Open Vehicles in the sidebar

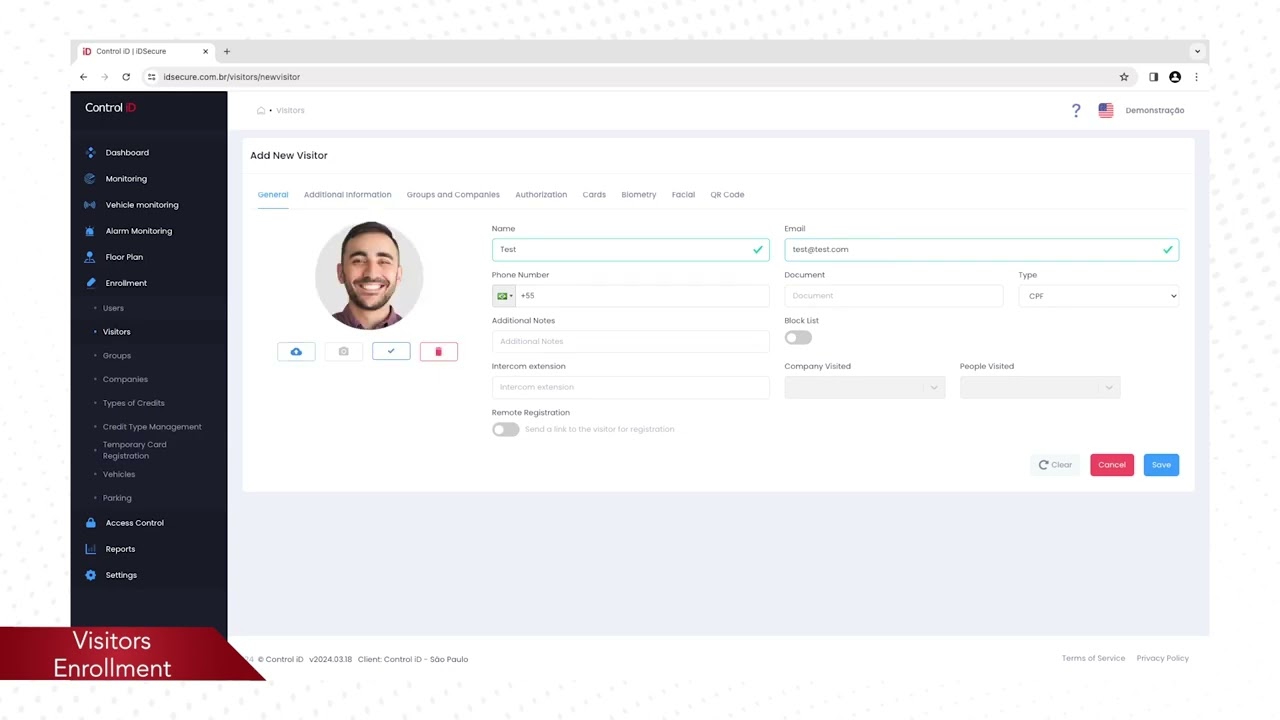(119, 474)
